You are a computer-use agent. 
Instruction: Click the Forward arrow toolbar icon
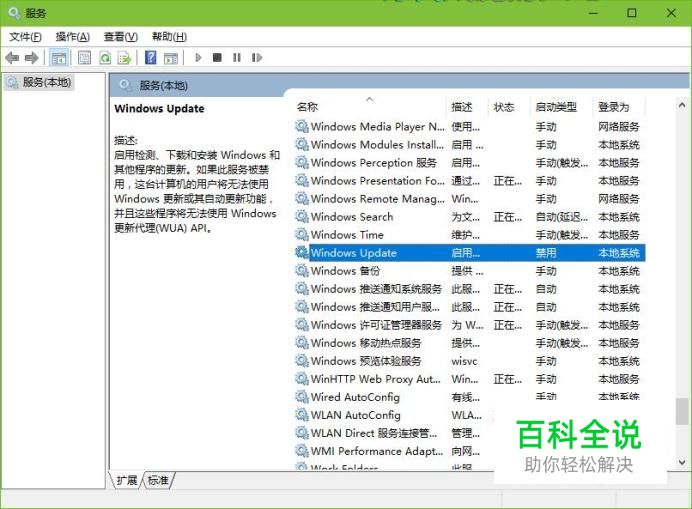[x=31, y=58]
